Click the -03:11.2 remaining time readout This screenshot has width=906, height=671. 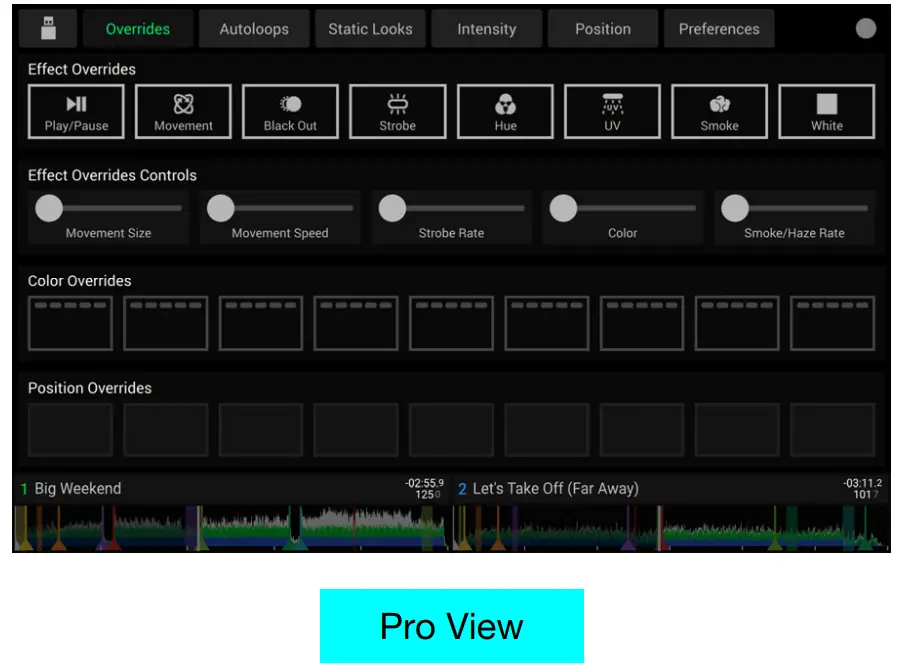862,483
